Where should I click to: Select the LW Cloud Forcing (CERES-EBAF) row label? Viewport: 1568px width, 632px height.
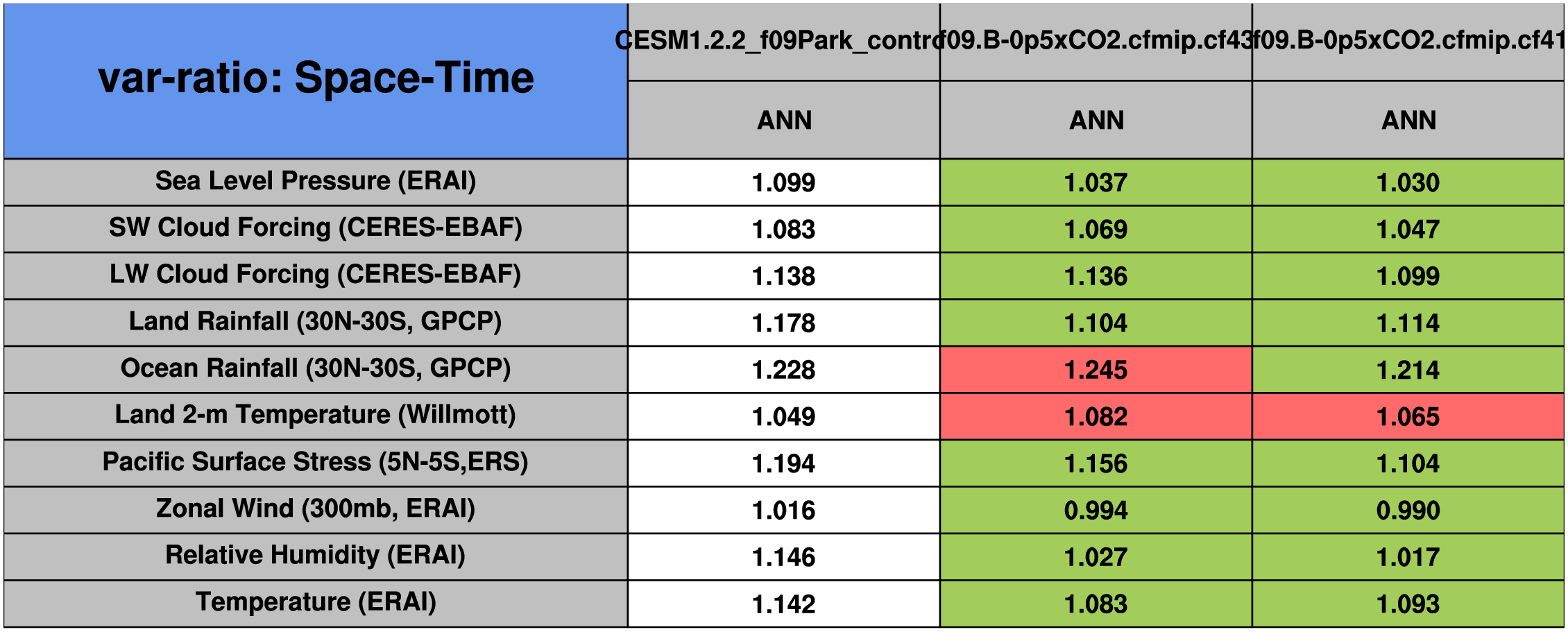(316, 275)
